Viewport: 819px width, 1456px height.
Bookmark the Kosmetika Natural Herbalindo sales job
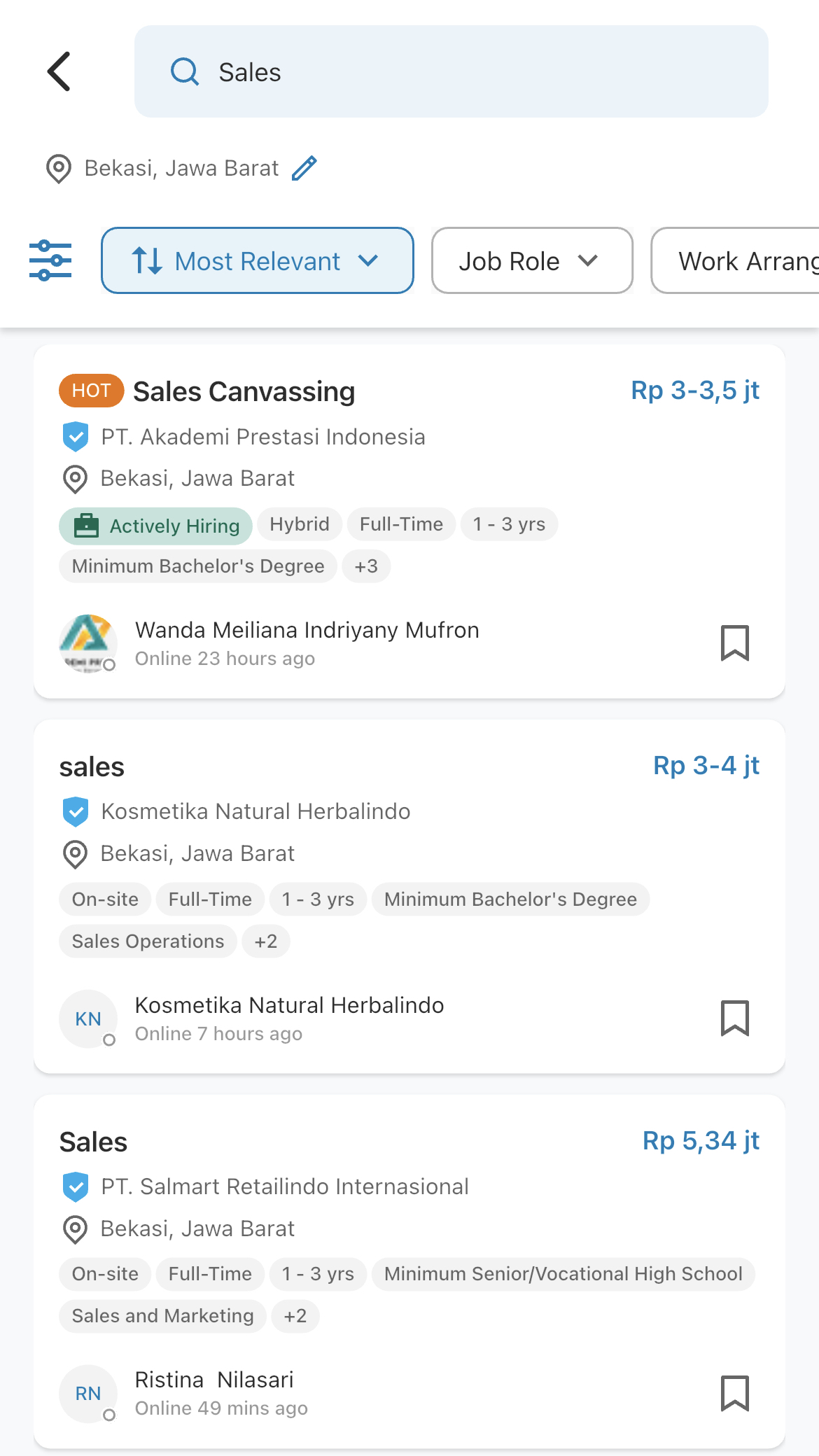735,1018
